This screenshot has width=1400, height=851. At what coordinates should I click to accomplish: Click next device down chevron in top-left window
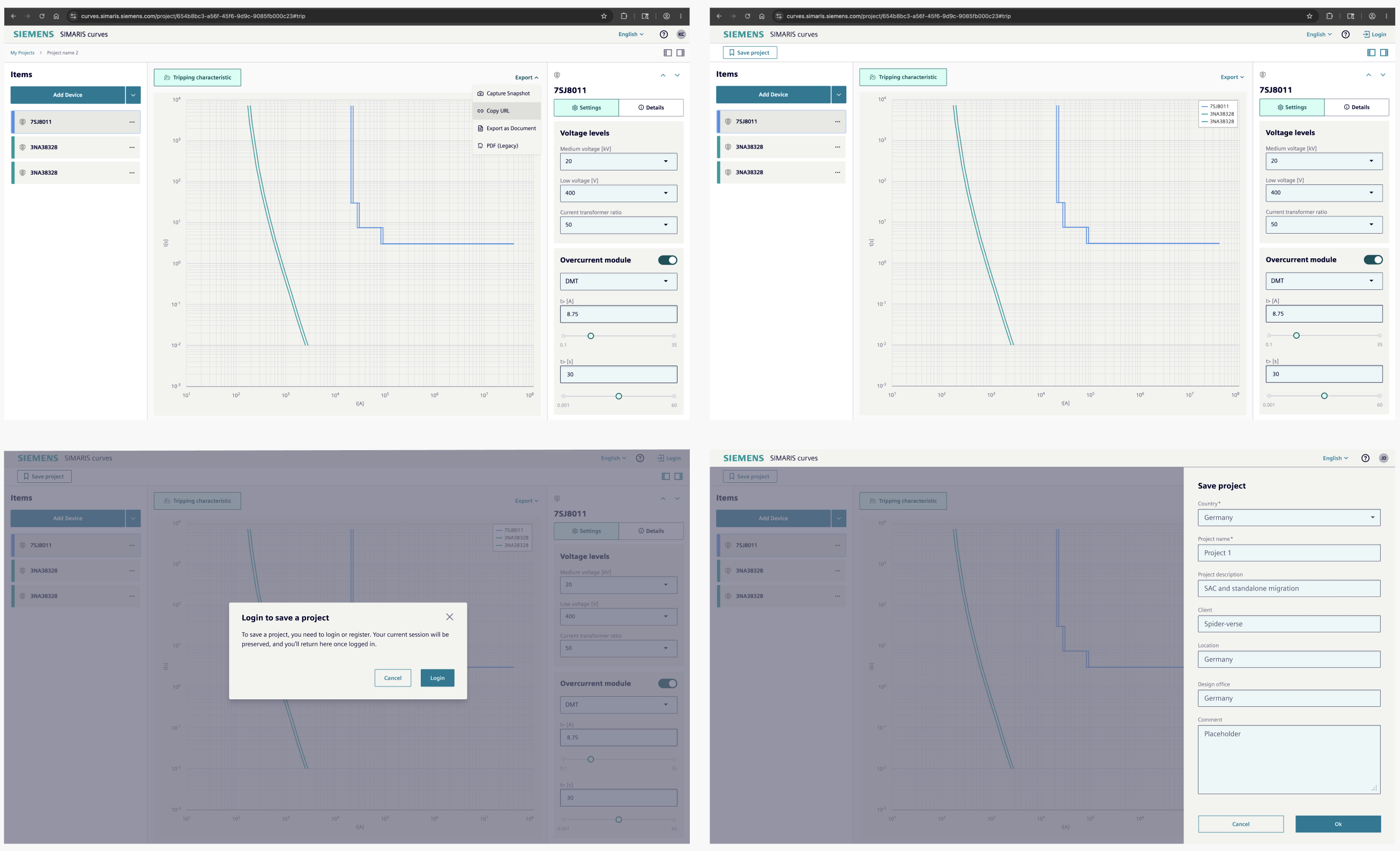coord(677,75)
